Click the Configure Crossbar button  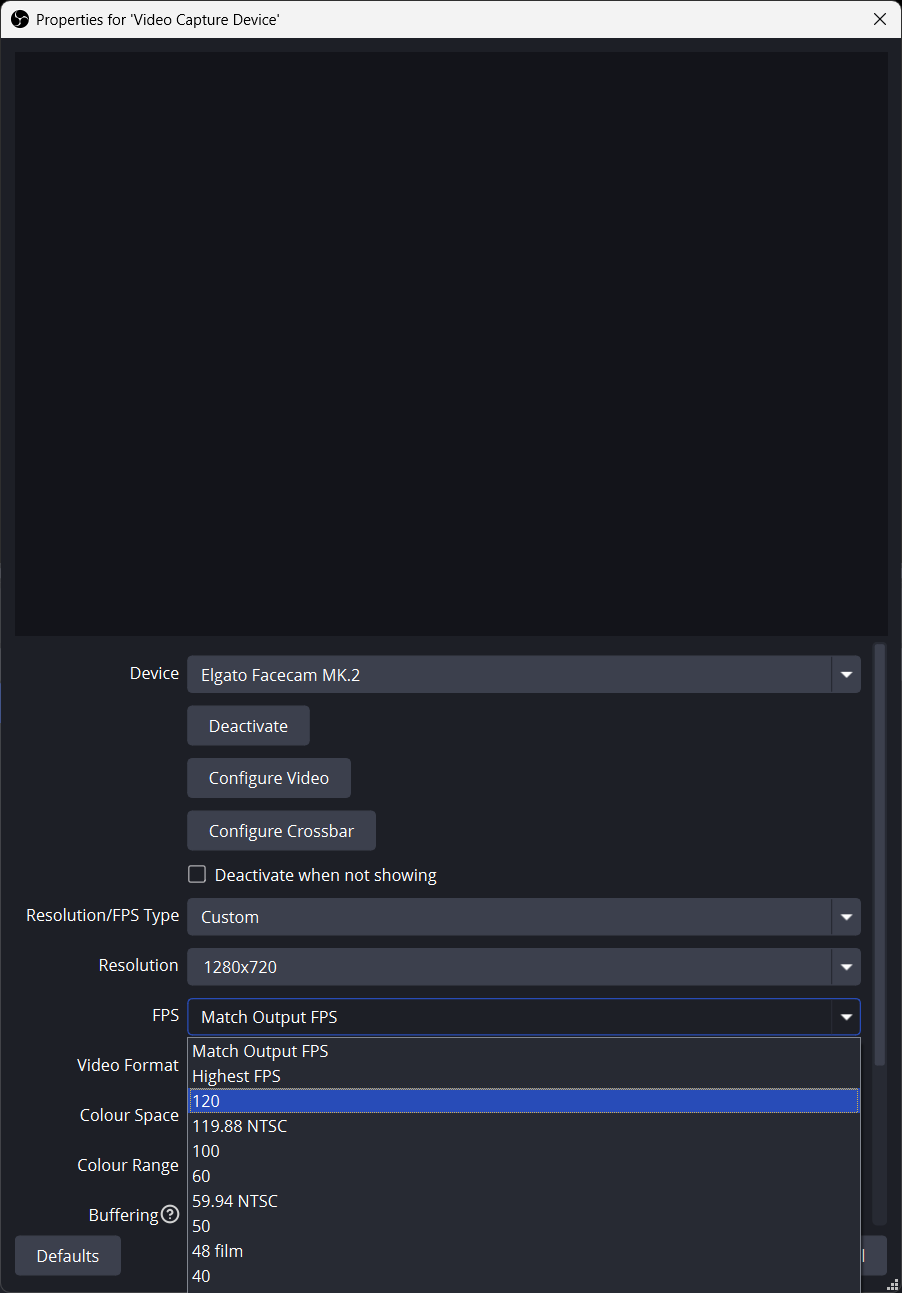click(281, 831)
